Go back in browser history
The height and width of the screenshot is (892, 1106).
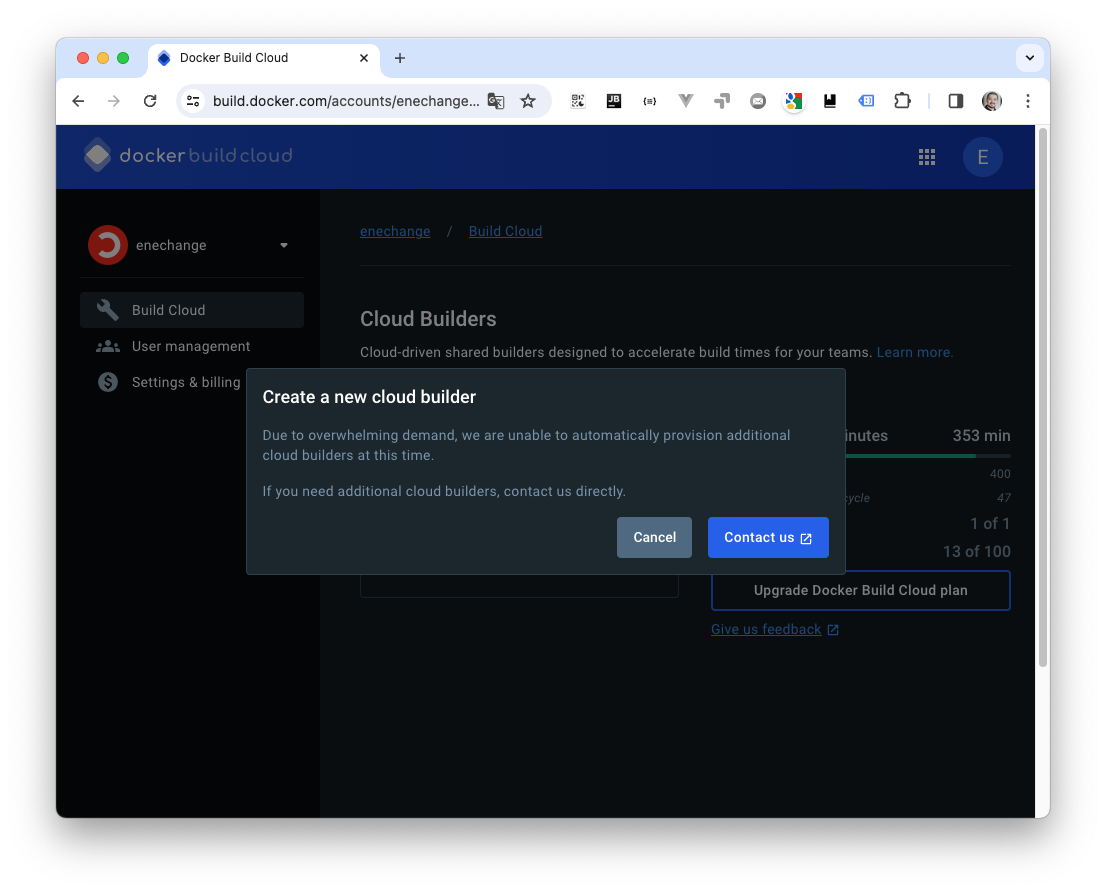(x=78, y=101)
